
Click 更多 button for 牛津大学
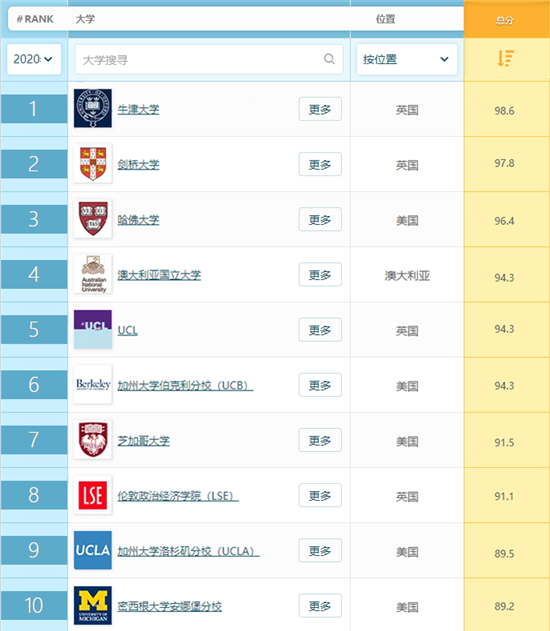(320, 109)
